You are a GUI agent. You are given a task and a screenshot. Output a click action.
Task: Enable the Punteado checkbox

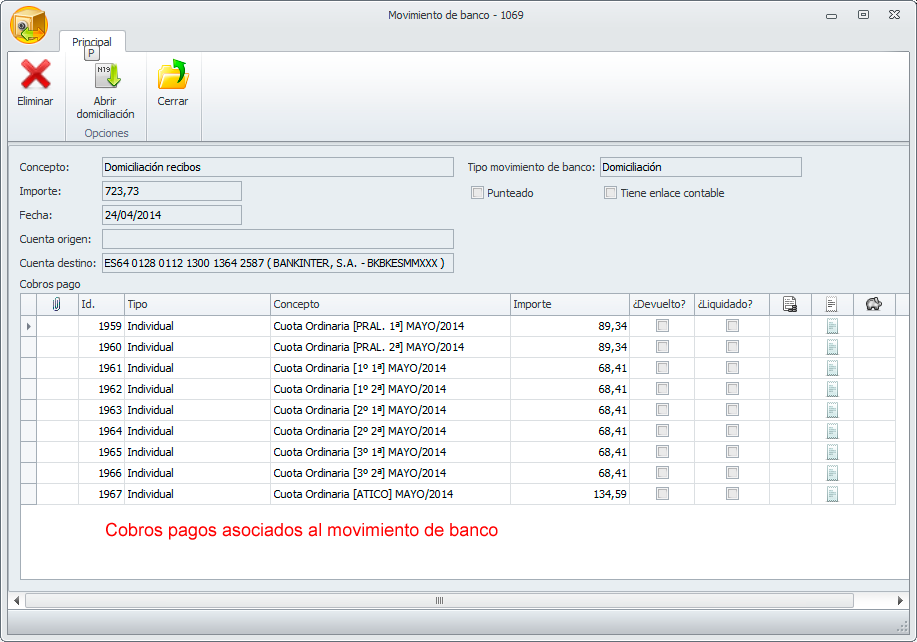(478, 193)
